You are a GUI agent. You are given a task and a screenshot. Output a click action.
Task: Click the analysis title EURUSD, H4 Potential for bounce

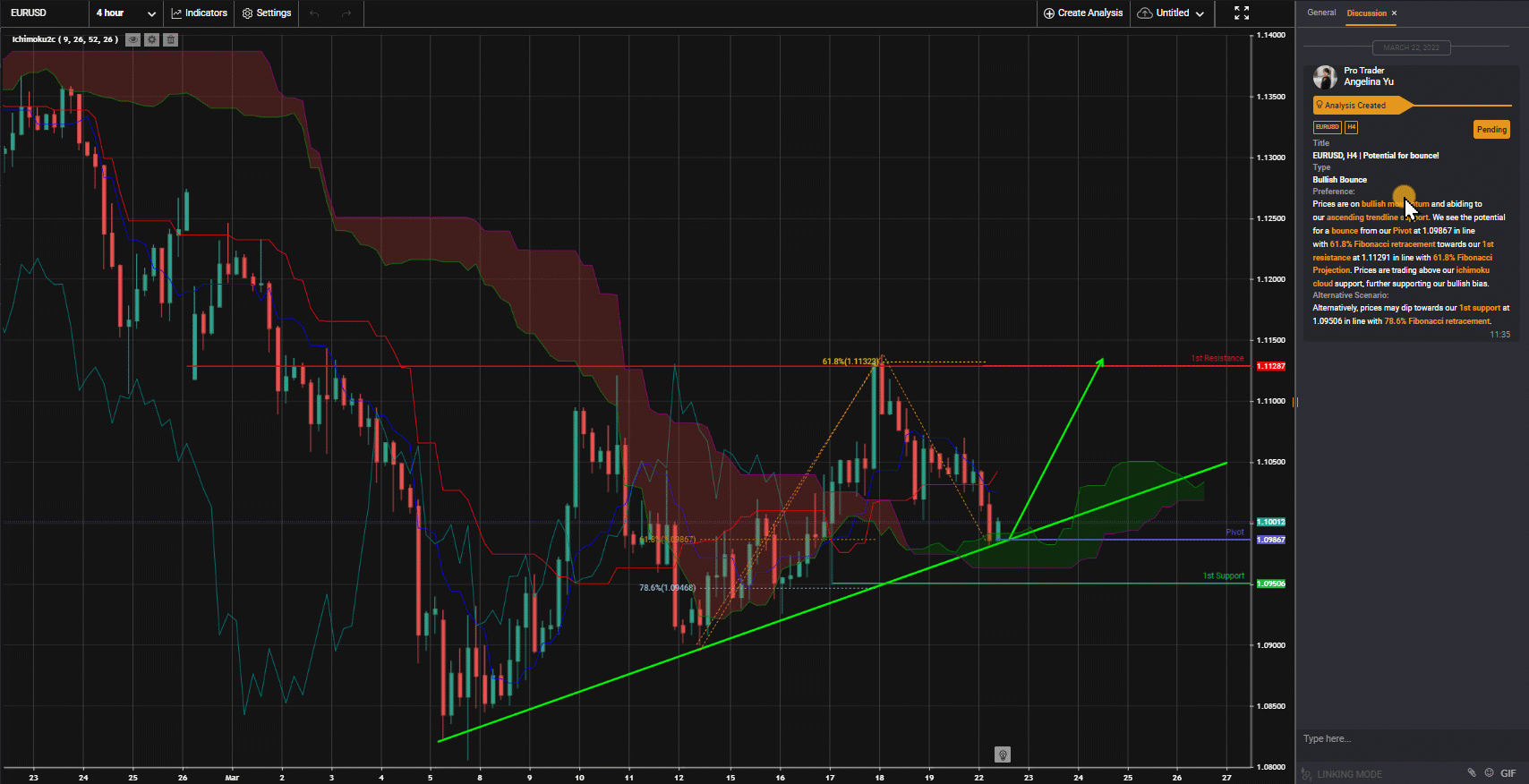click(1376, 156)
